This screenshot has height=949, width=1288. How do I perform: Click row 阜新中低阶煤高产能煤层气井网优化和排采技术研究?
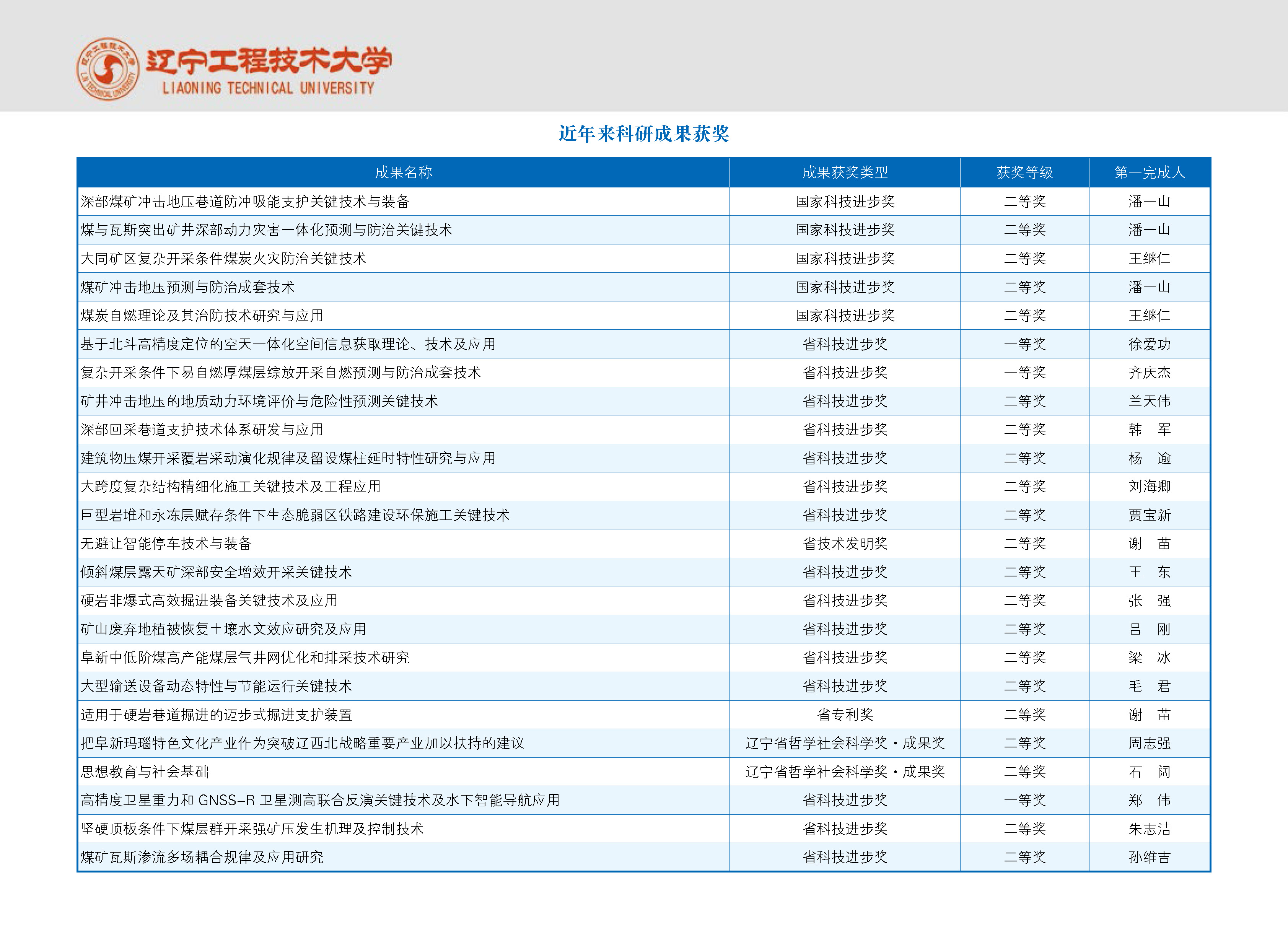[x=643, y=658]
